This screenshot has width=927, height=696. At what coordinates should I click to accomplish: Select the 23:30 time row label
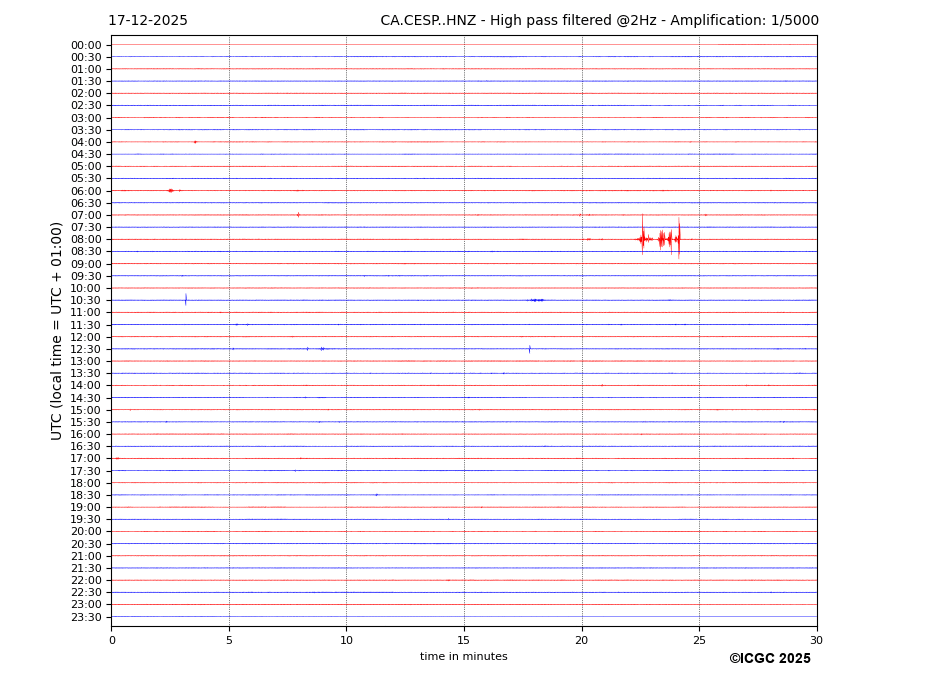(x=85, y=617)
